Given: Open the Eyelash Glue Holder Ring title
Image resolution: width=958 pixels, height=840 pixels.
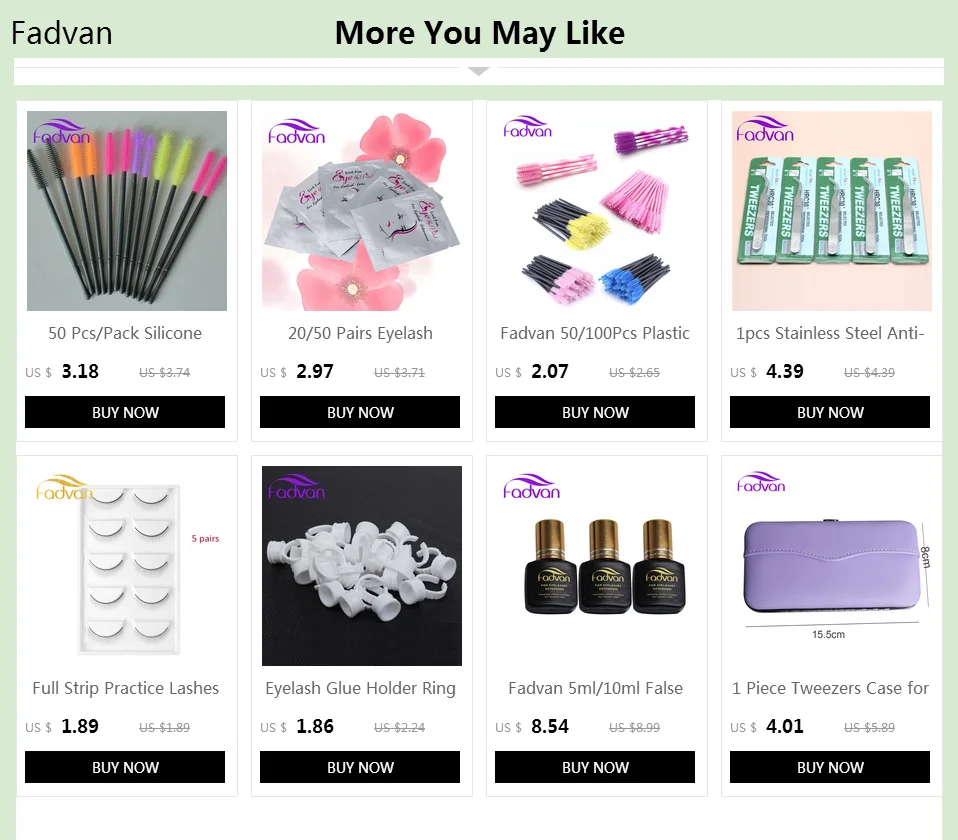Looking at the screenshot, I should (x=360, y=688).
